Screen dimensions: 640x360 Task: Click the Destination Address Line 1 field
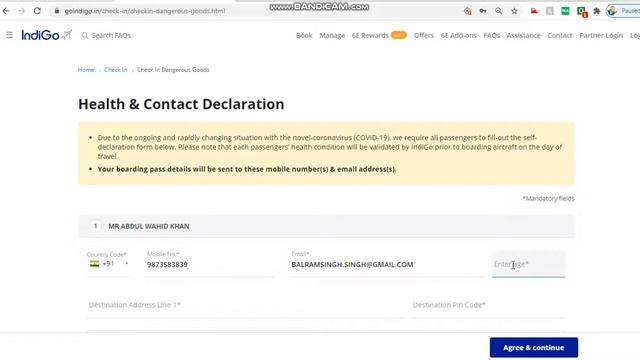245,305
